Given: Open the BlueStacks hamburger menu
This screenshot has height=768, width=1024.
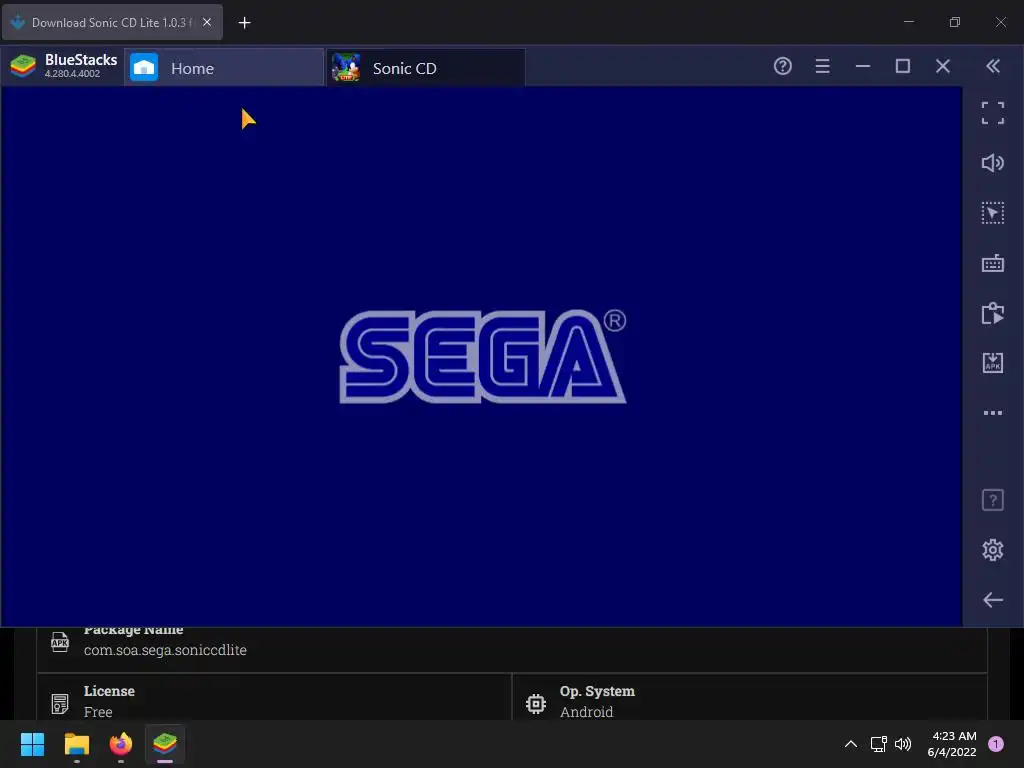Looking at the screenshot, I should tap(822, 66).
